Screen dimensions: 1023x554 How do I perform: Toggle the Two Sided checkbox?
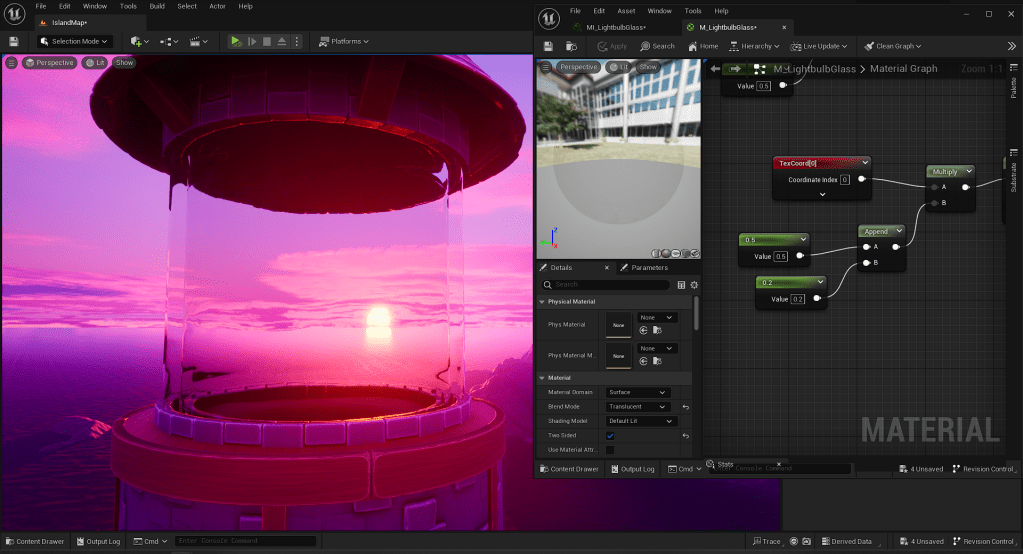click(610, 436)
